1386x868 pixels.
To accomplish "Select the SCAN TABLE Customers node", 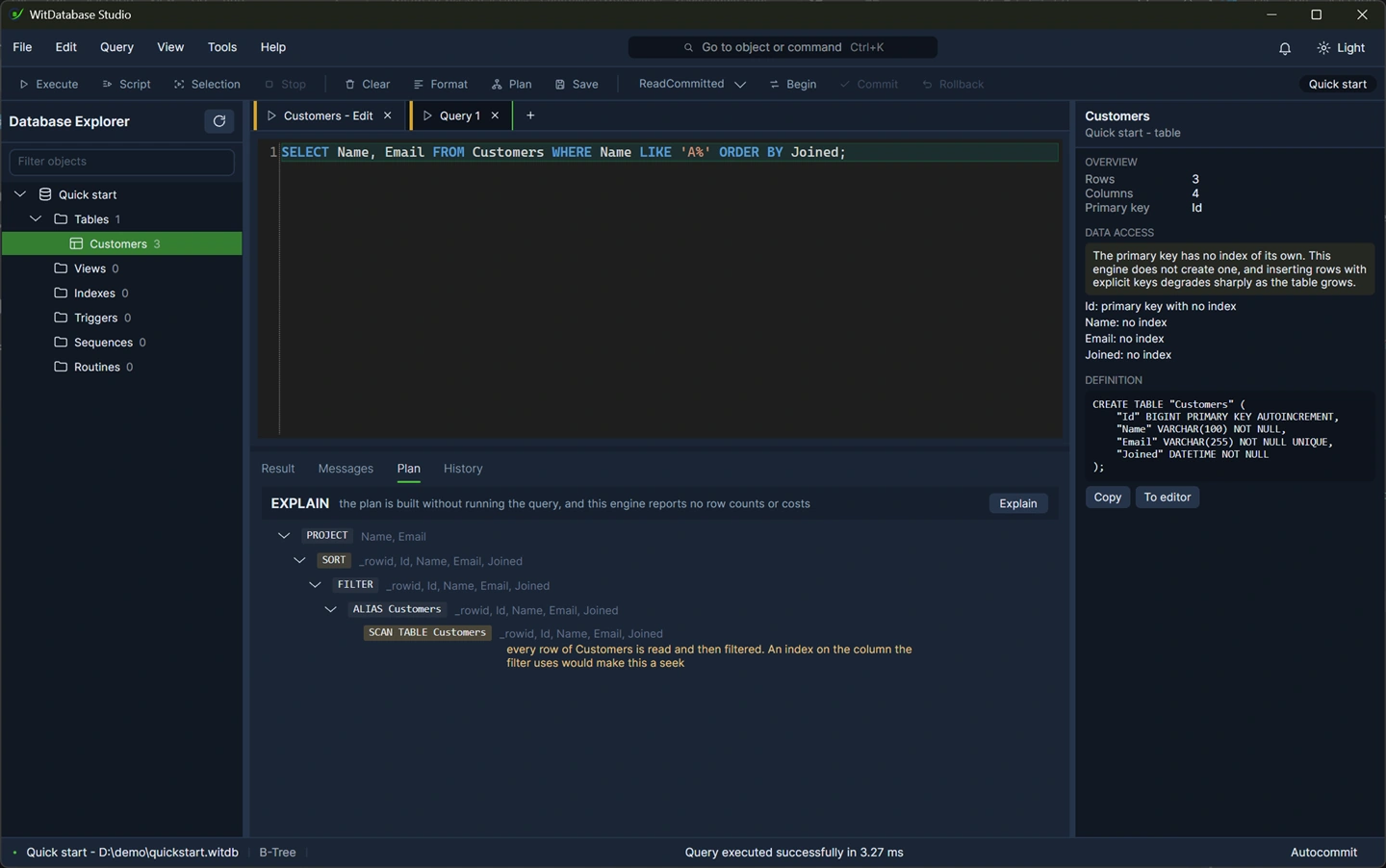I will pos(427,632).
